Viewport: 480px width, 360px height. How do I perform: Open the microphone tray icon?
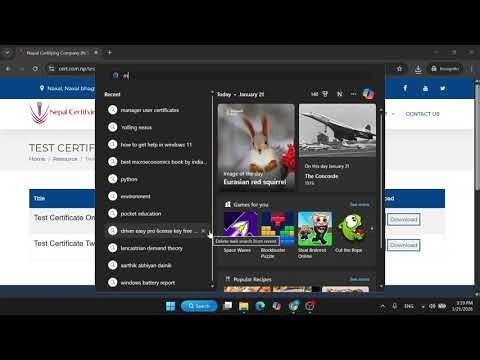395,306
